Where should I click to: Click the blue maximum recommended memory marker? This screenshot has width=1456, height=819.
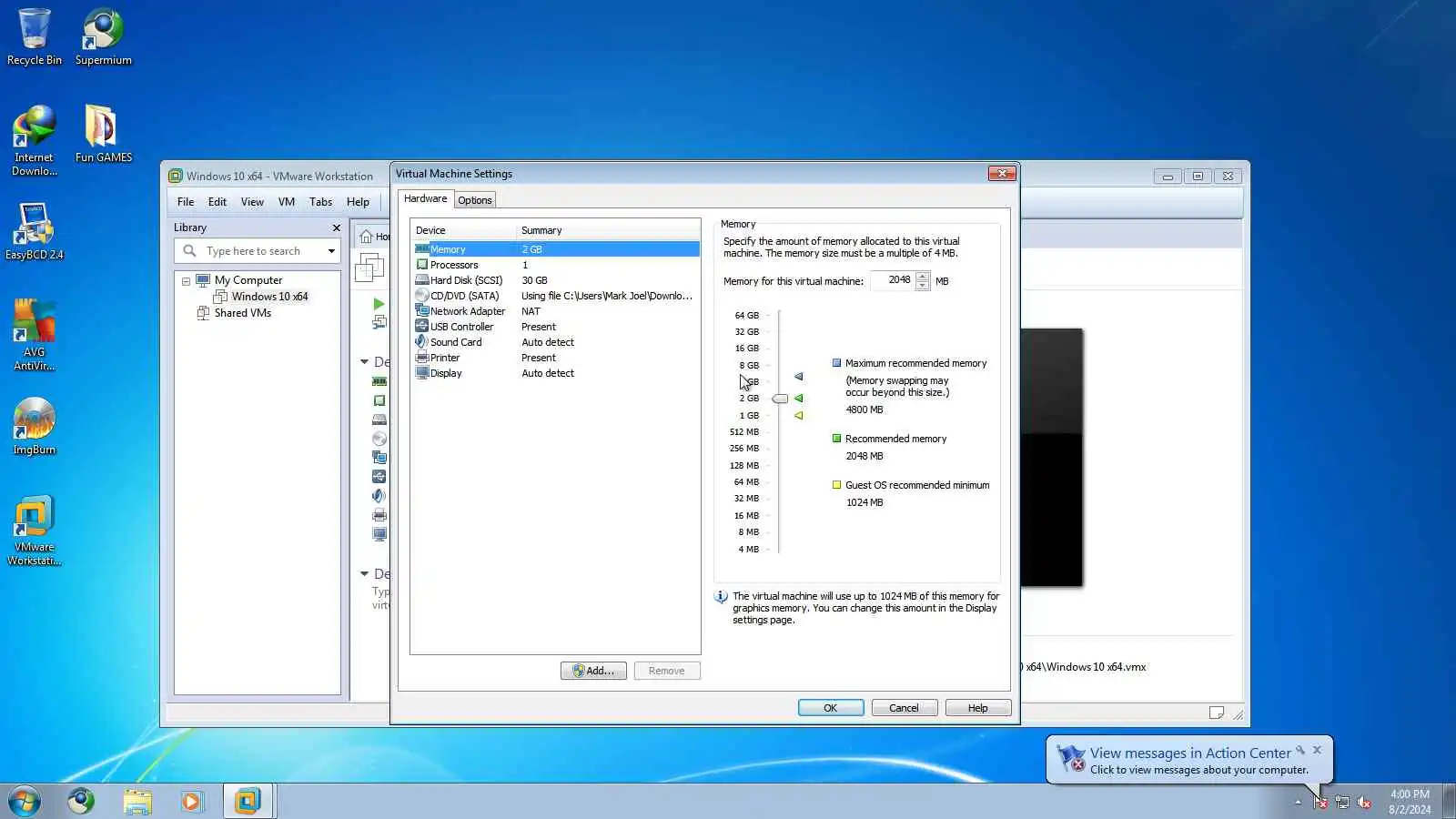tap(798, 377)
